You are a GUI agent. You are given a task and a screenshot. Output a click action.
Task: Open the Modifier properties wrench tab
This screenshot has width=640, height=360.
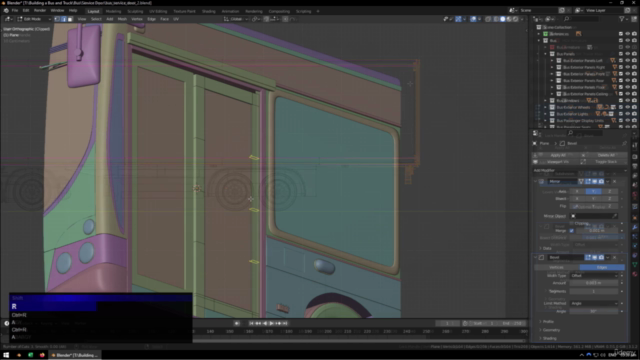pyautogui.click(x=635, y=227)
